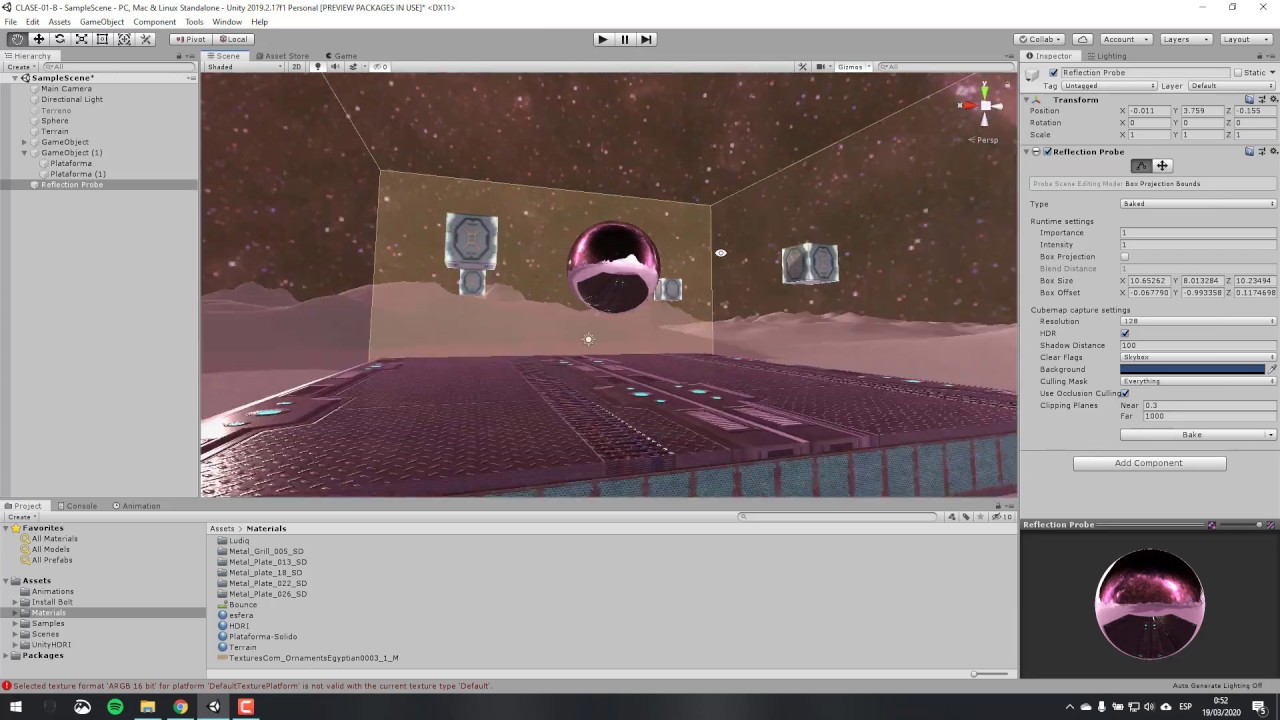Activate the box projection bounds edit button

pos(1141,166)
